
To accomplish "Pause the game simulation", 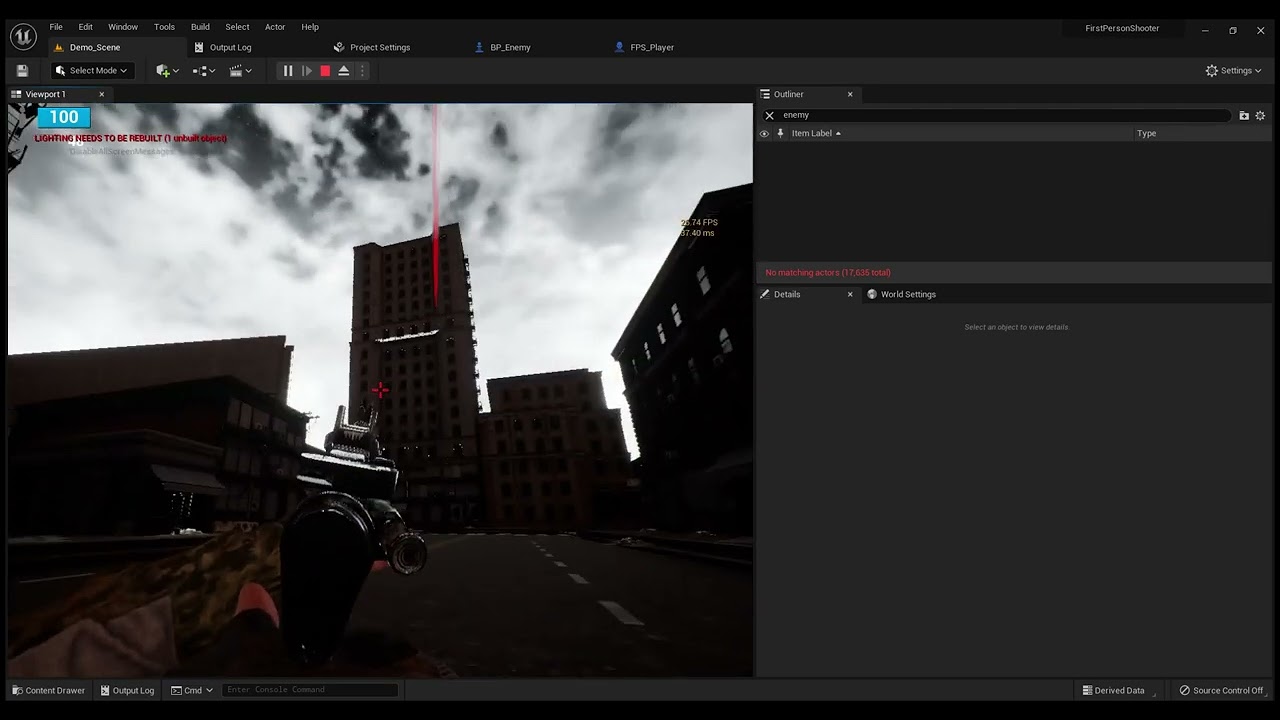I will (288, 71).
